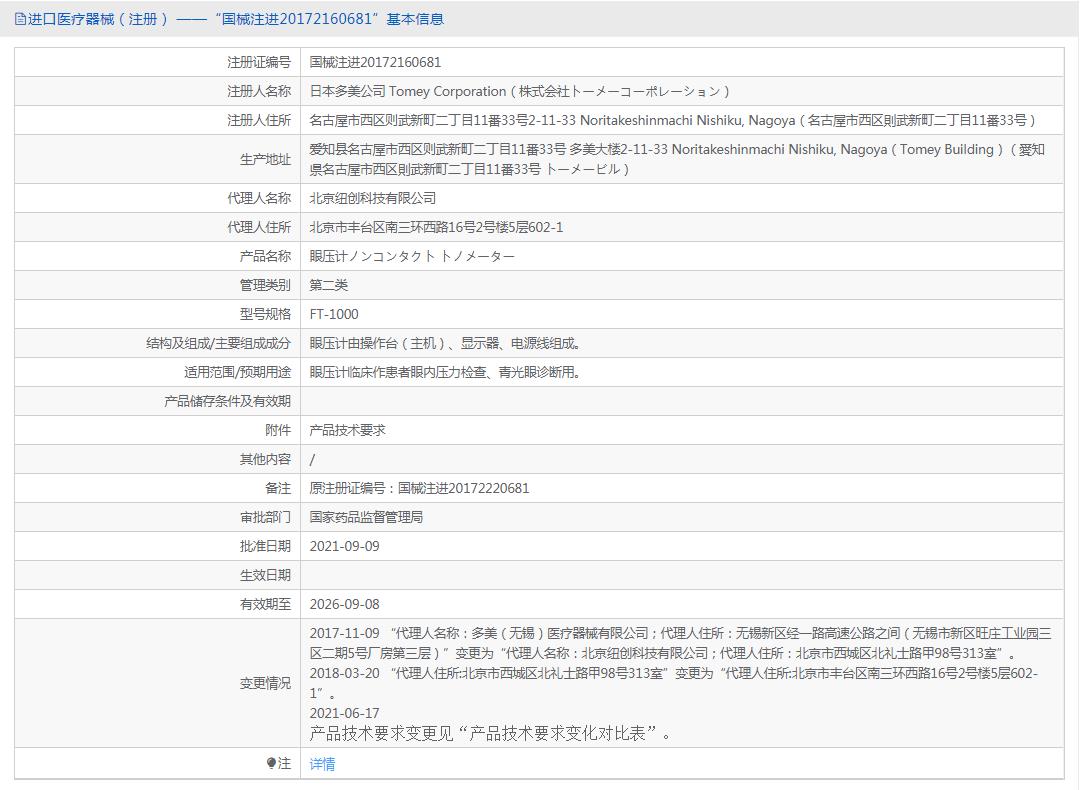Image resolution: width=1082 pixels, height=790 pixels.
Task: Click the page title 进口医疗器械（注册）基本信息
Action: click(235, 19)
